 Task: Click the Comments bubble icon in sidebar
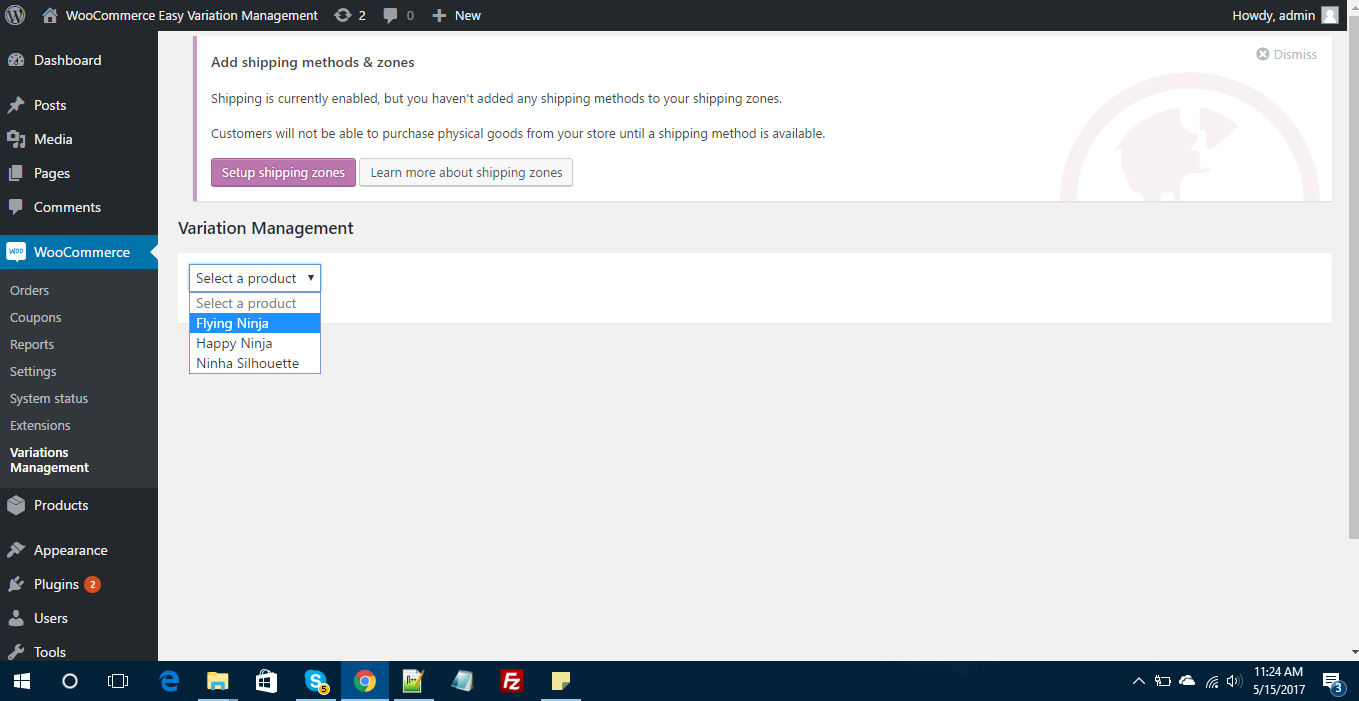click(16, 207)
